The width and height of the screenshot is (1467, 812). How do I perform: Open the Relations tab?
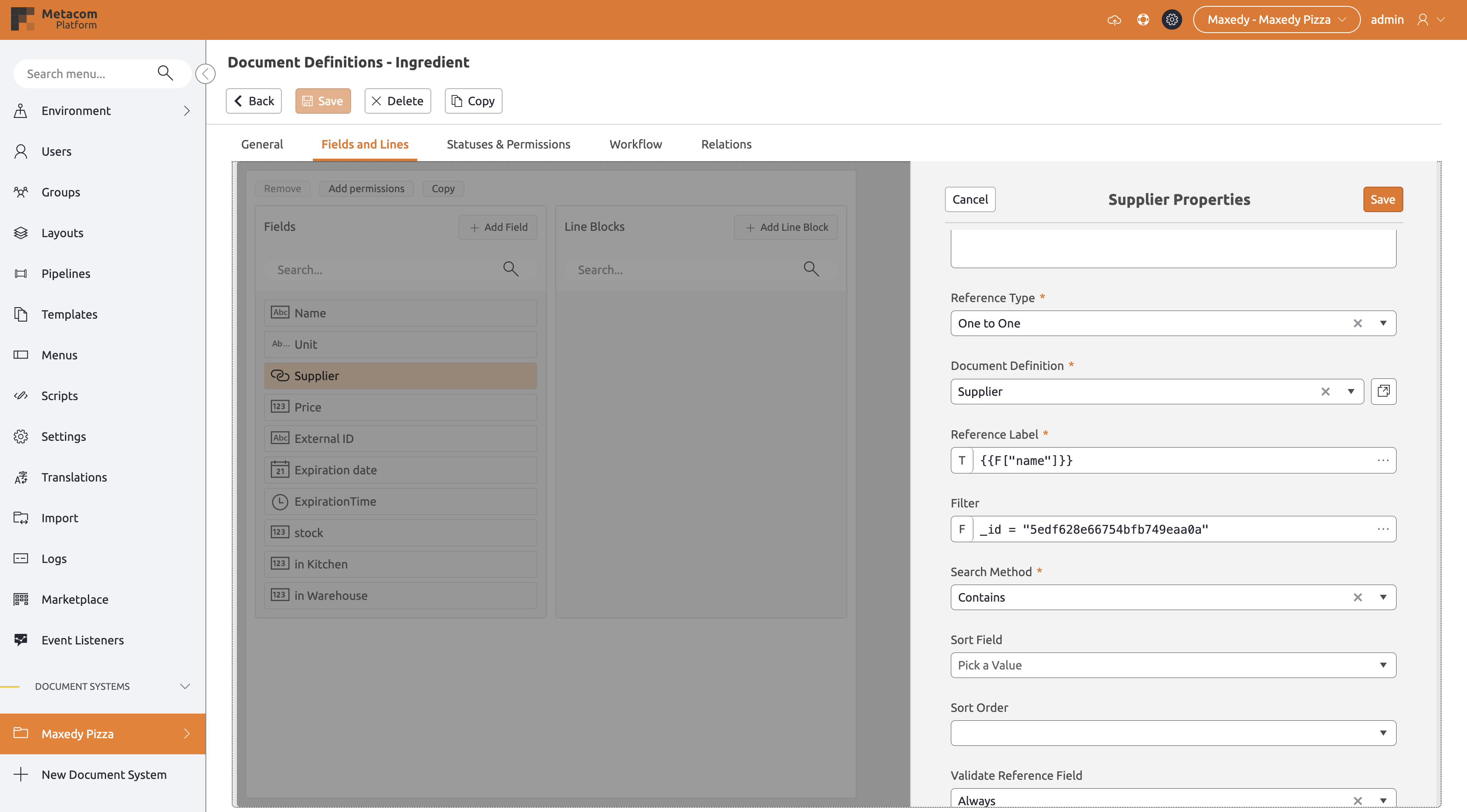point(726,144)
